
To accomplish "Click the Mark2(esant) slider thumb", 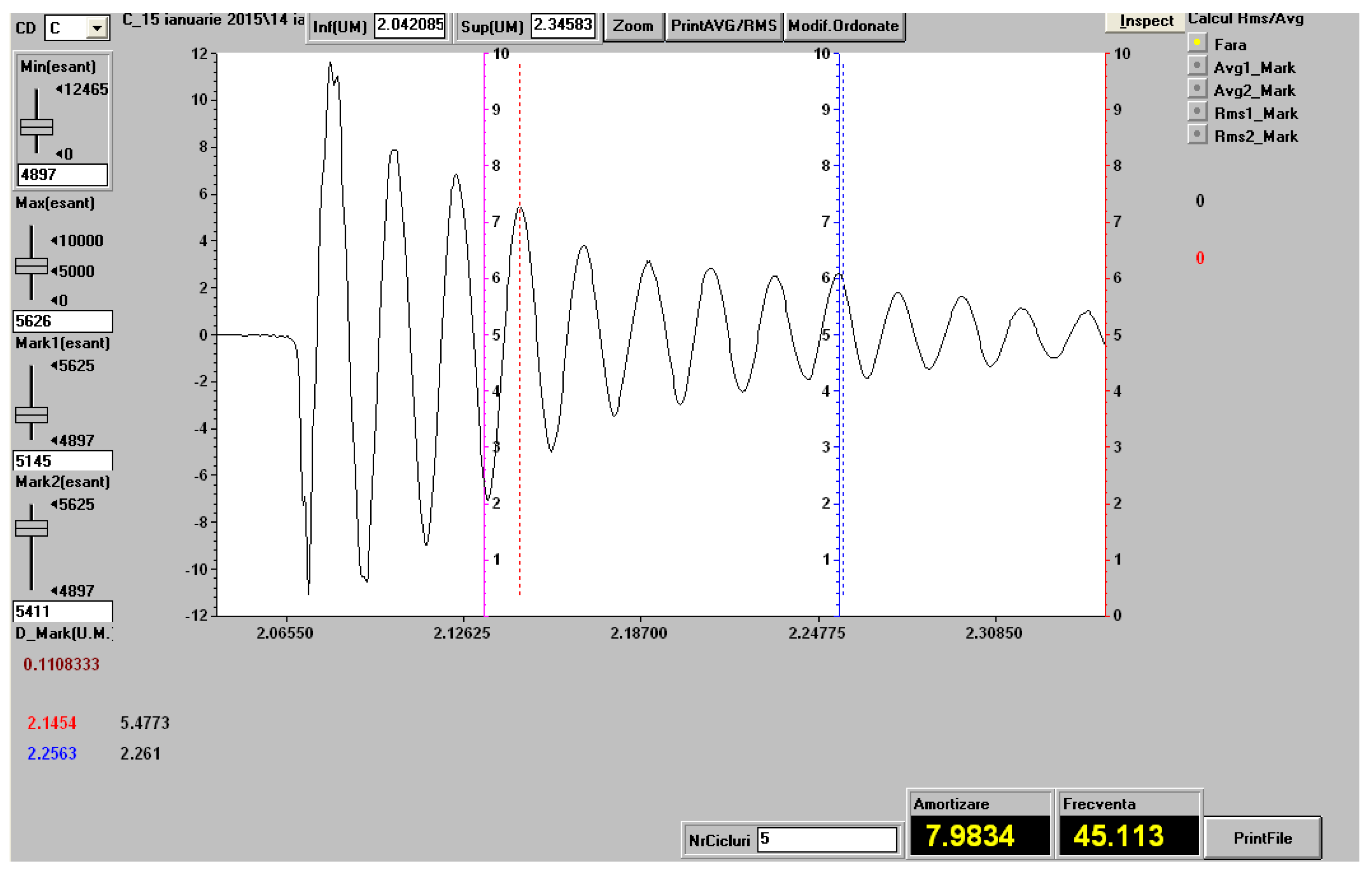I will click(x=31, y=529).
